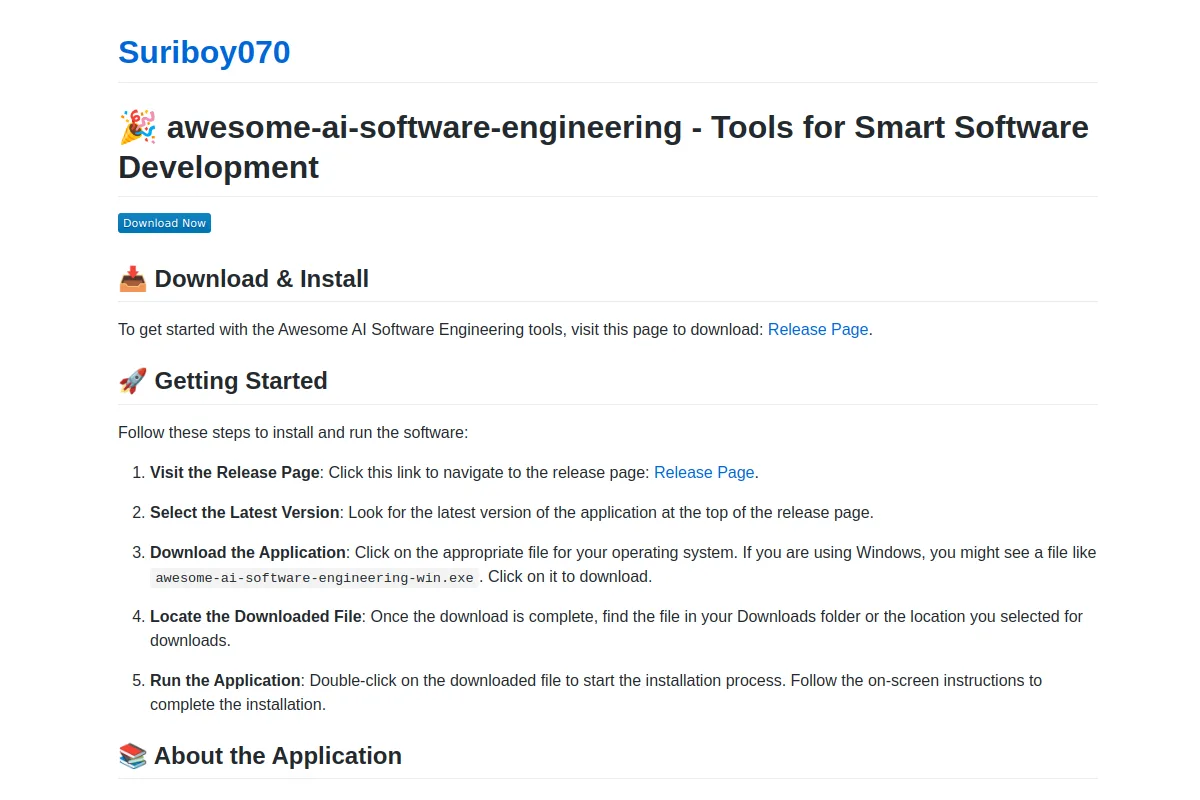Click the 'Visit the Release Page' bold text

235,472
